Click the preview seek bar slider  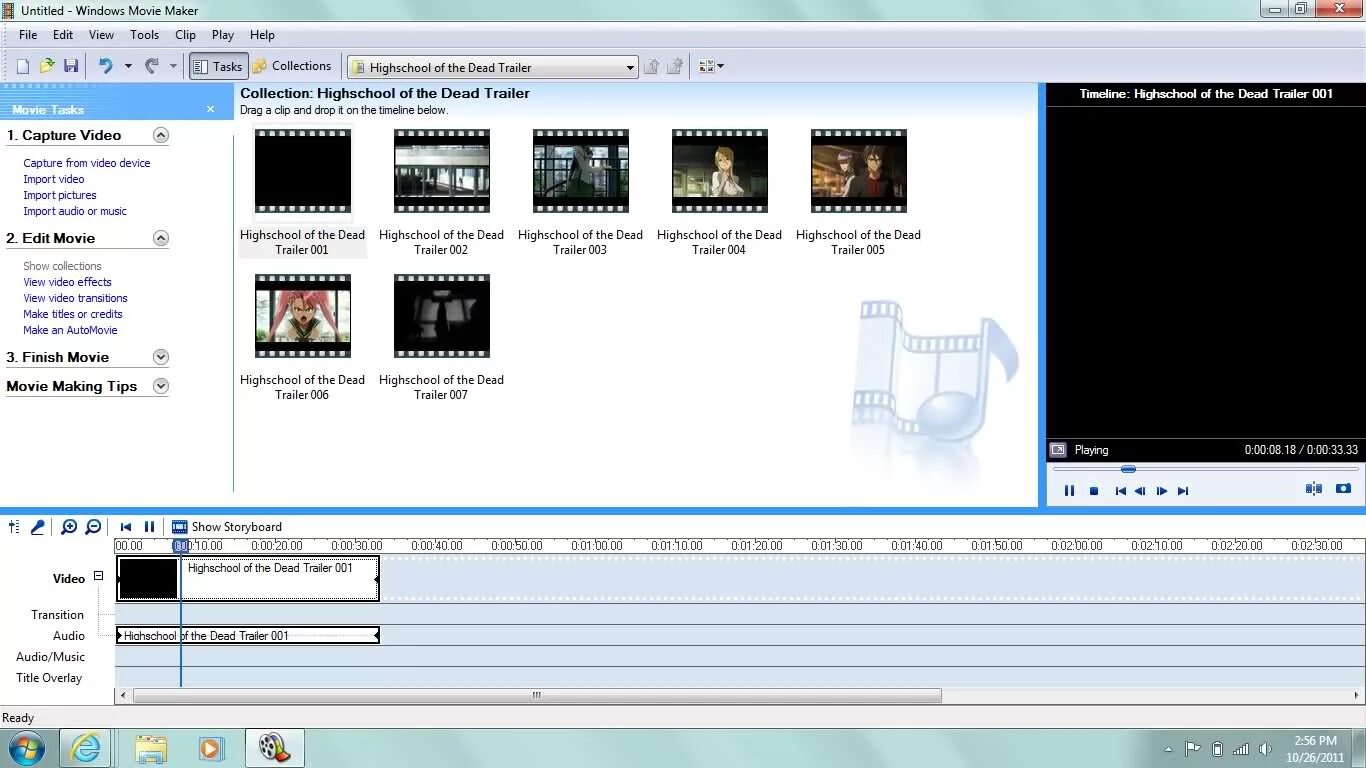1128,469
